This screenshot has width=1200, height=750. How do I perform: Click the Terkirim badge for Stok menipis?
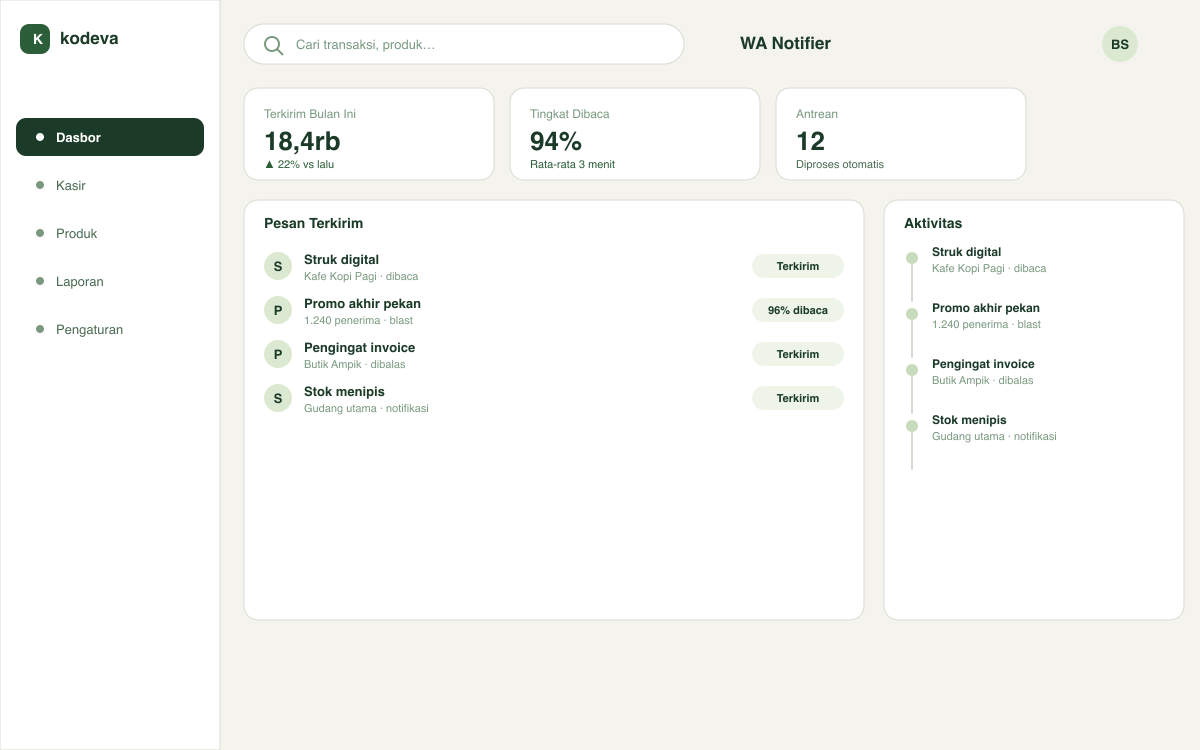[x=798, y=398]
